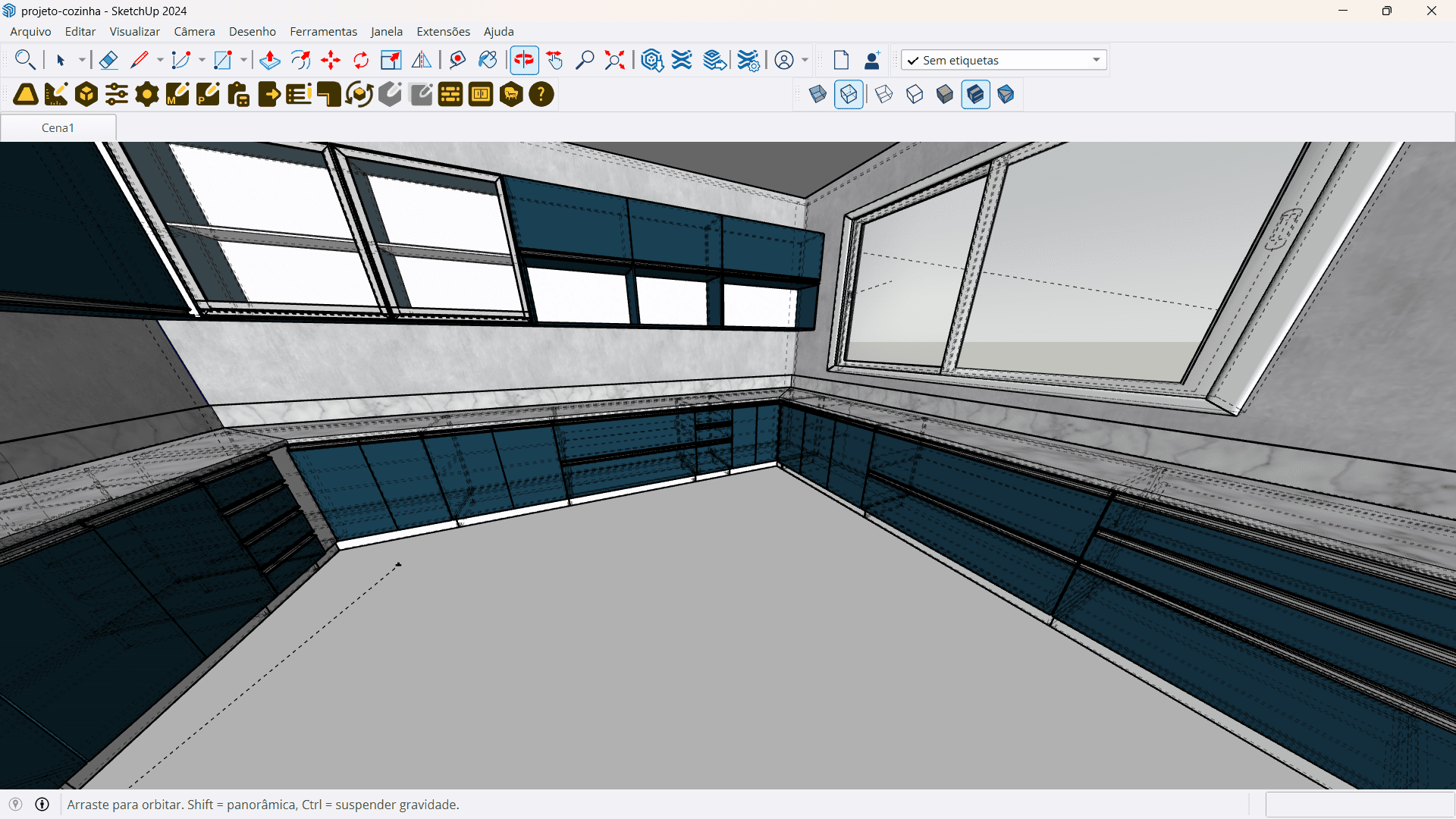Choose the Zoom tool

(585, 60)
